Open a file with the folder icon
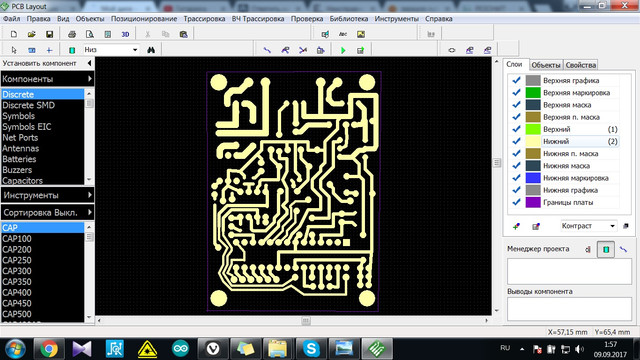This screenshot has width=640, height=360. point(31,34)
